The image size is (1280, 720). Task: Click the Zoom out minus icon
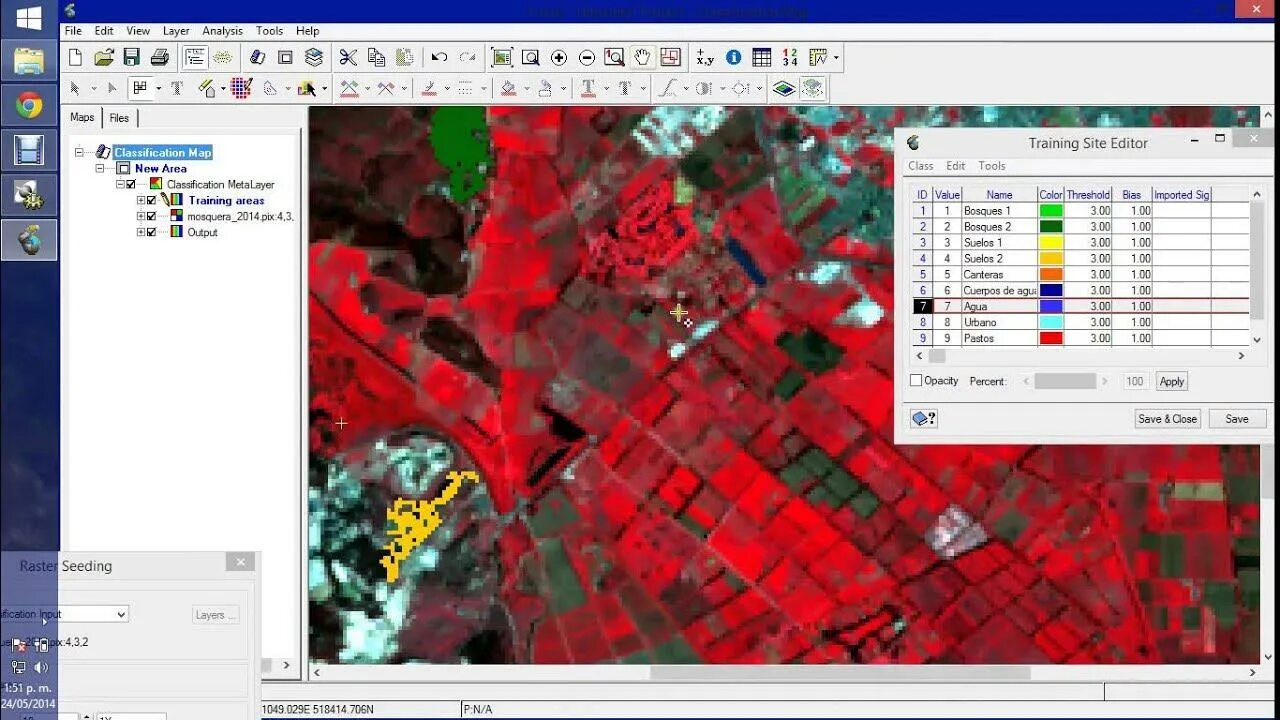tap(586, 58)
